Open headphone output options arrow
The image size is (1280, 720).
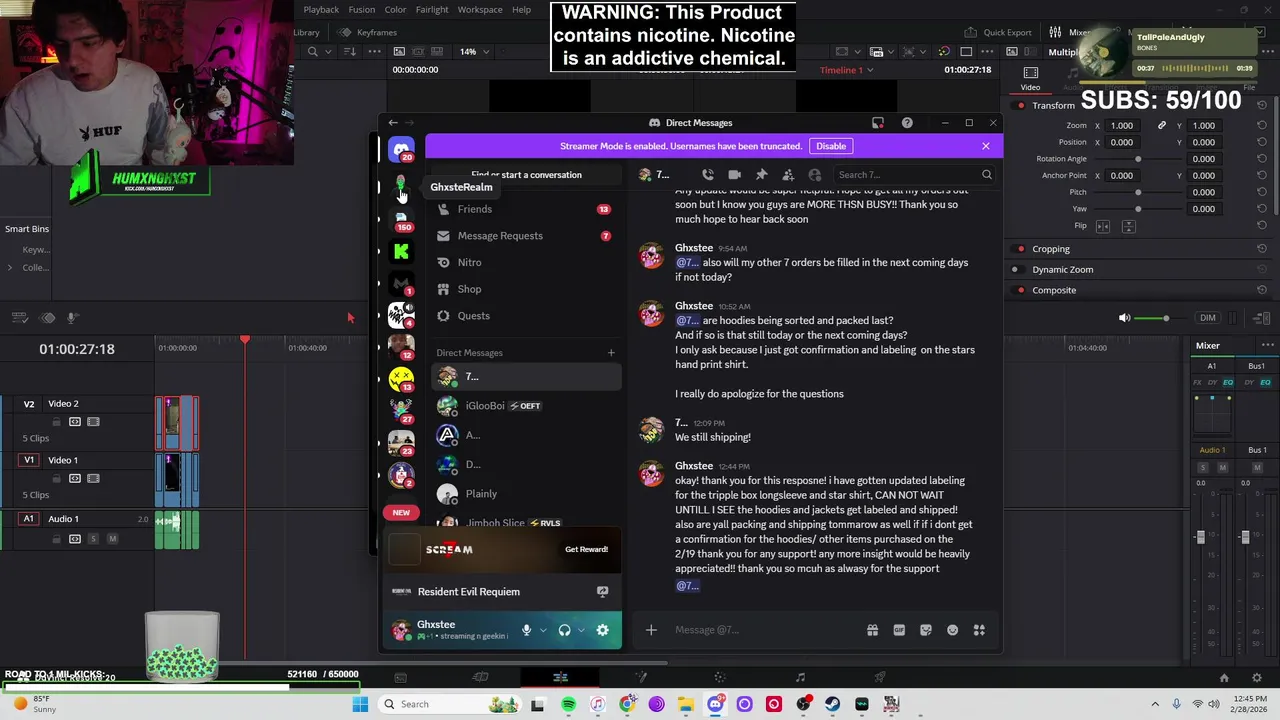(x=581, y=630)
